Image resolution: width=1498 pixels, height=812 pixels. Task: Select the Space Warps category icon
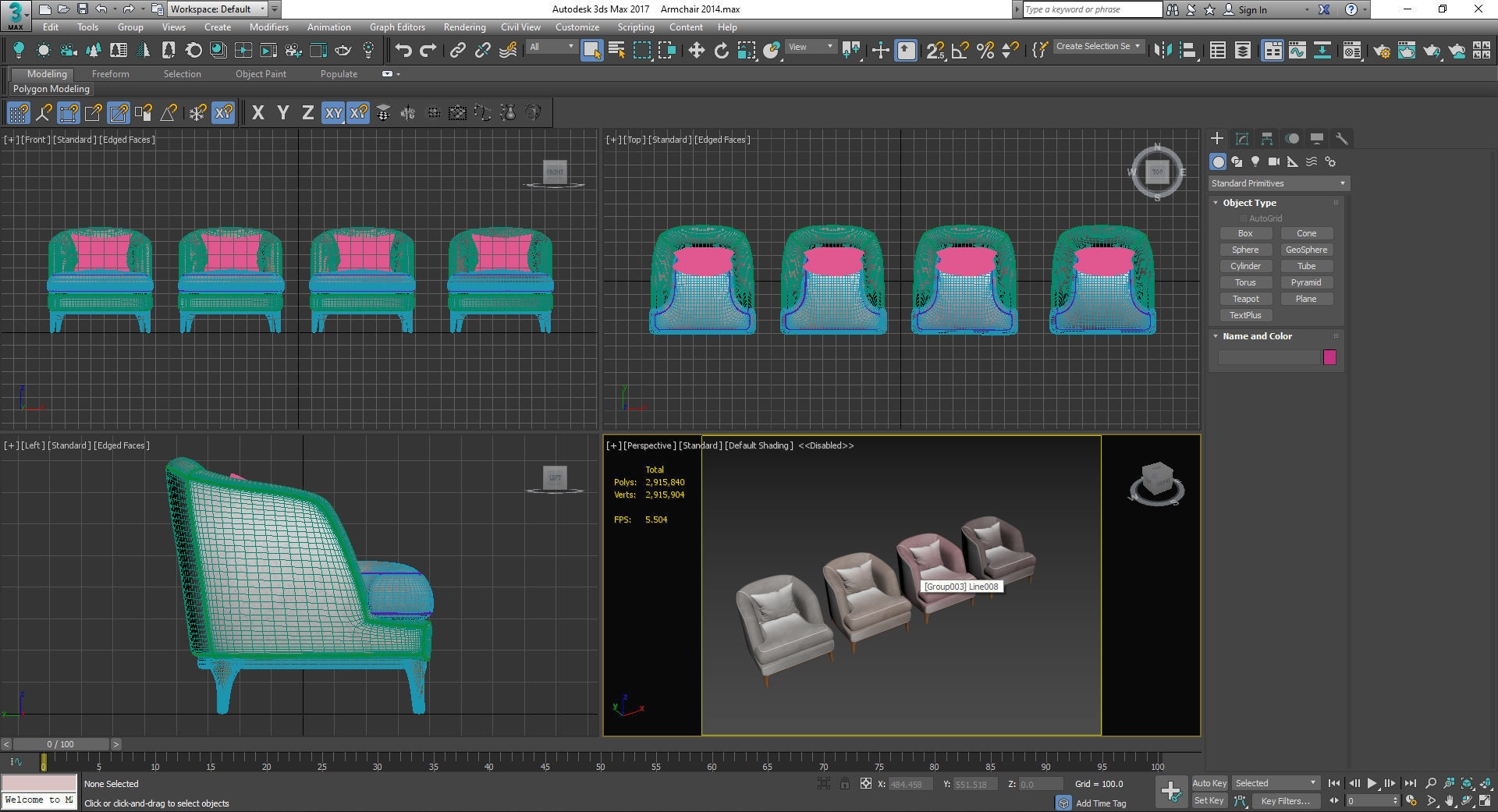(x=1312, y=161)
